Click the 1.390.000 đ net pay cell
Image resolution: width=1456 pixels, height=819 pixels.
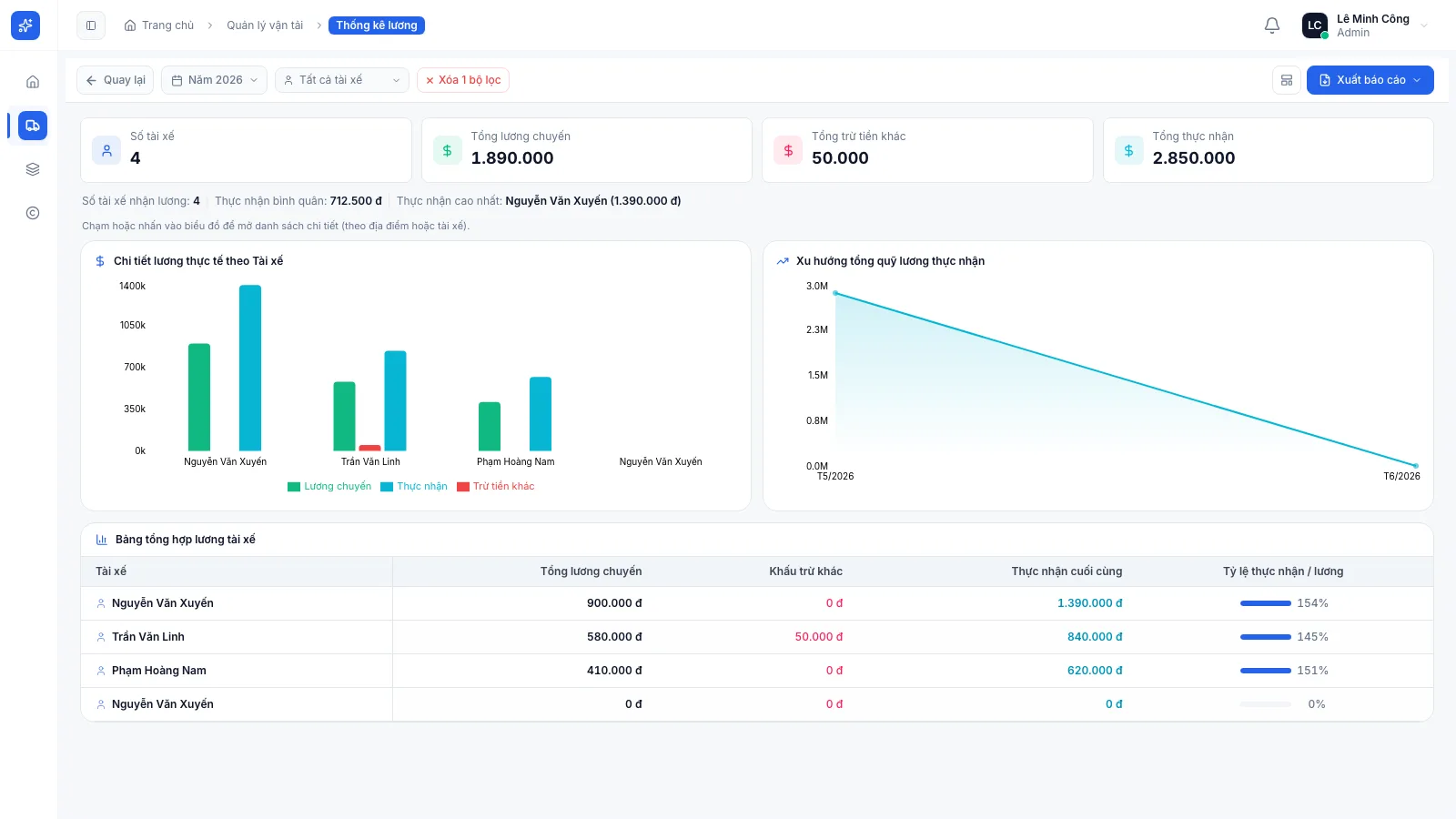point(1090,603)
